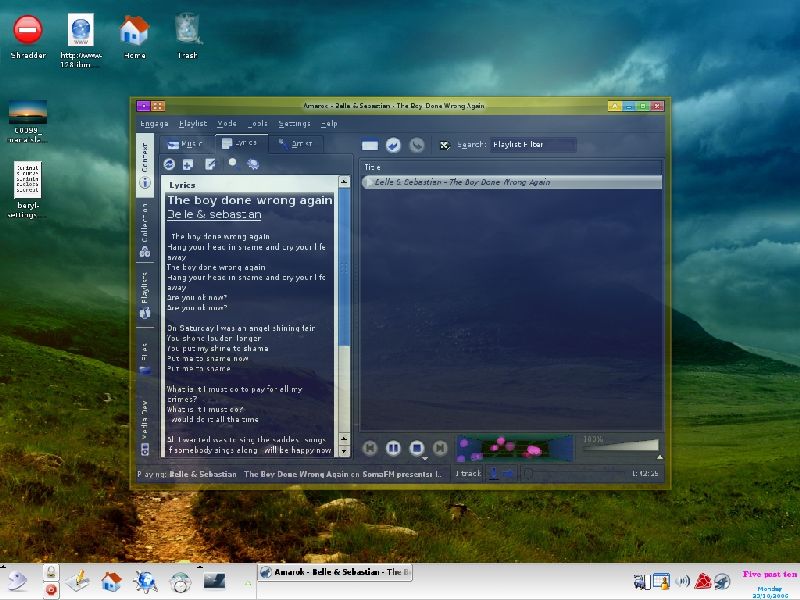Stop playback with the square button

coord(417,448)
